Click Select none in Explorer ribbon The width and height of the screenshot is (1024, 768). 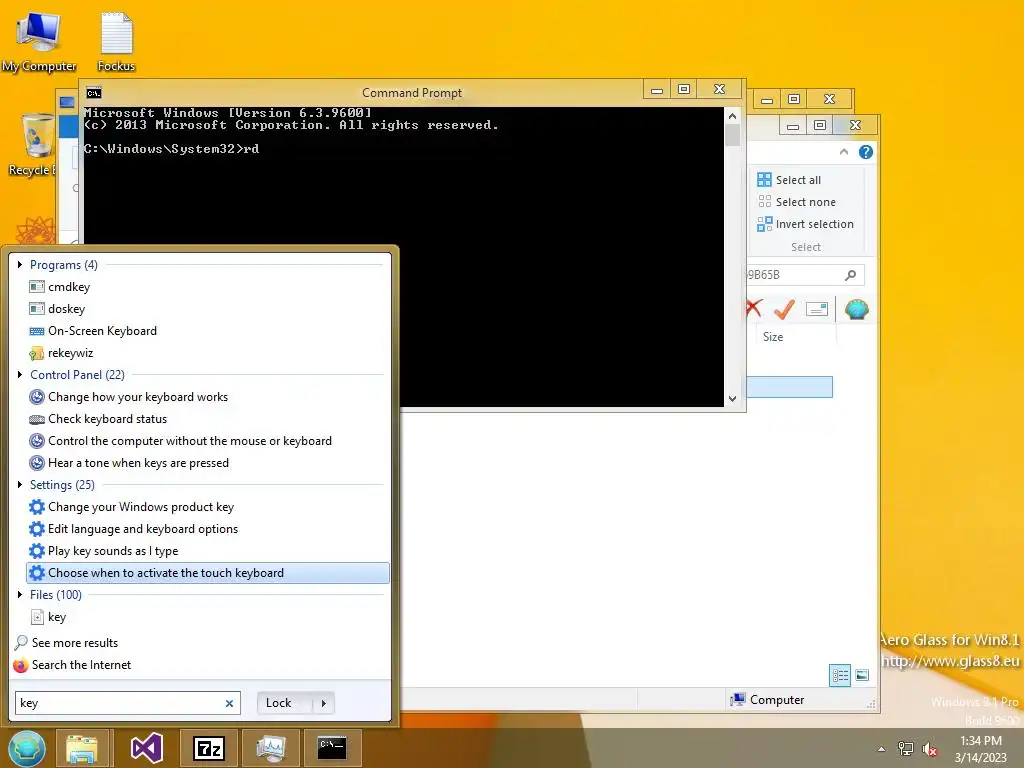click(796, 202)
